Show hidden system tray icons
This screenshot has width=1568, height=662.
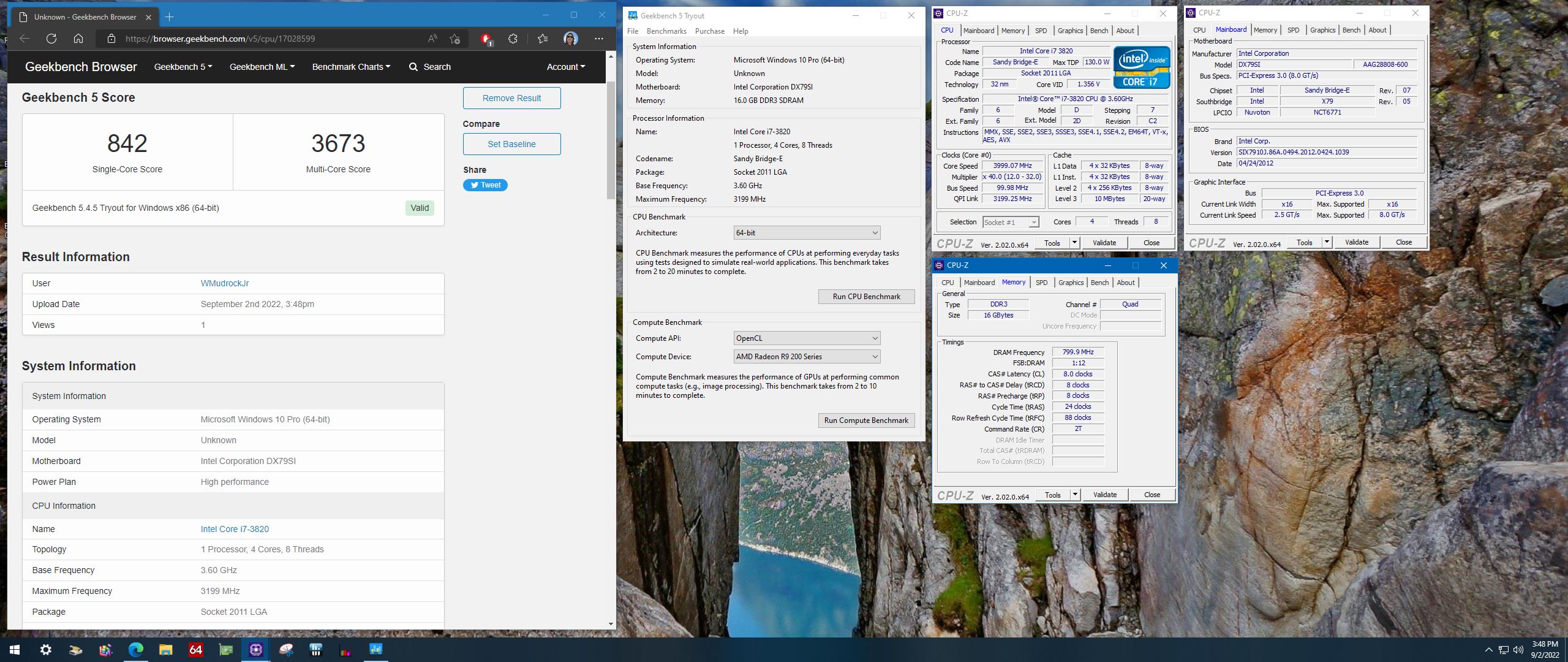click(x=1488, y=650)
